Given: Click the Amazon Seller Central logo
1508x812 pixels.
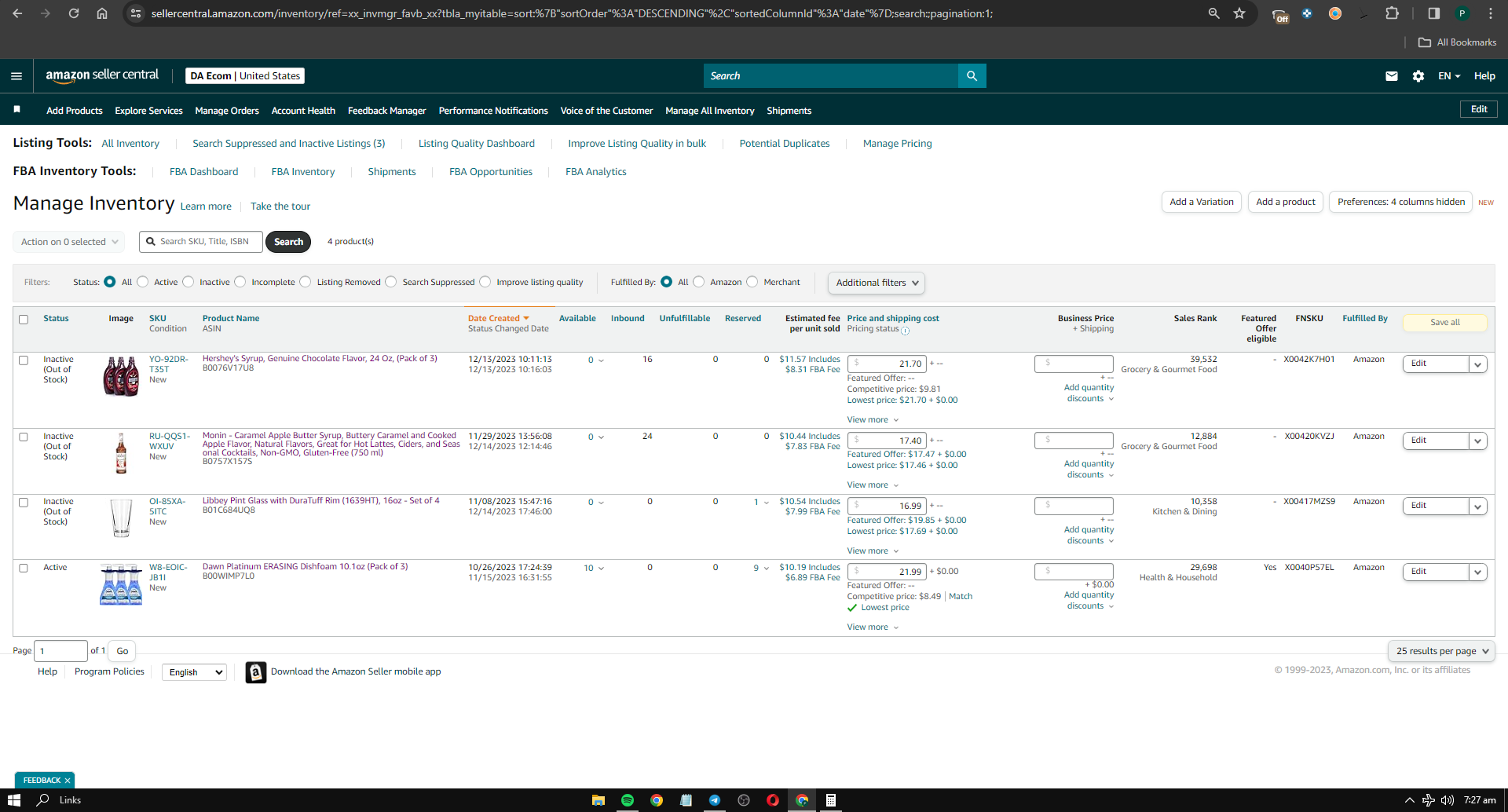Looking at the screenshot, I should coord(102,75).
